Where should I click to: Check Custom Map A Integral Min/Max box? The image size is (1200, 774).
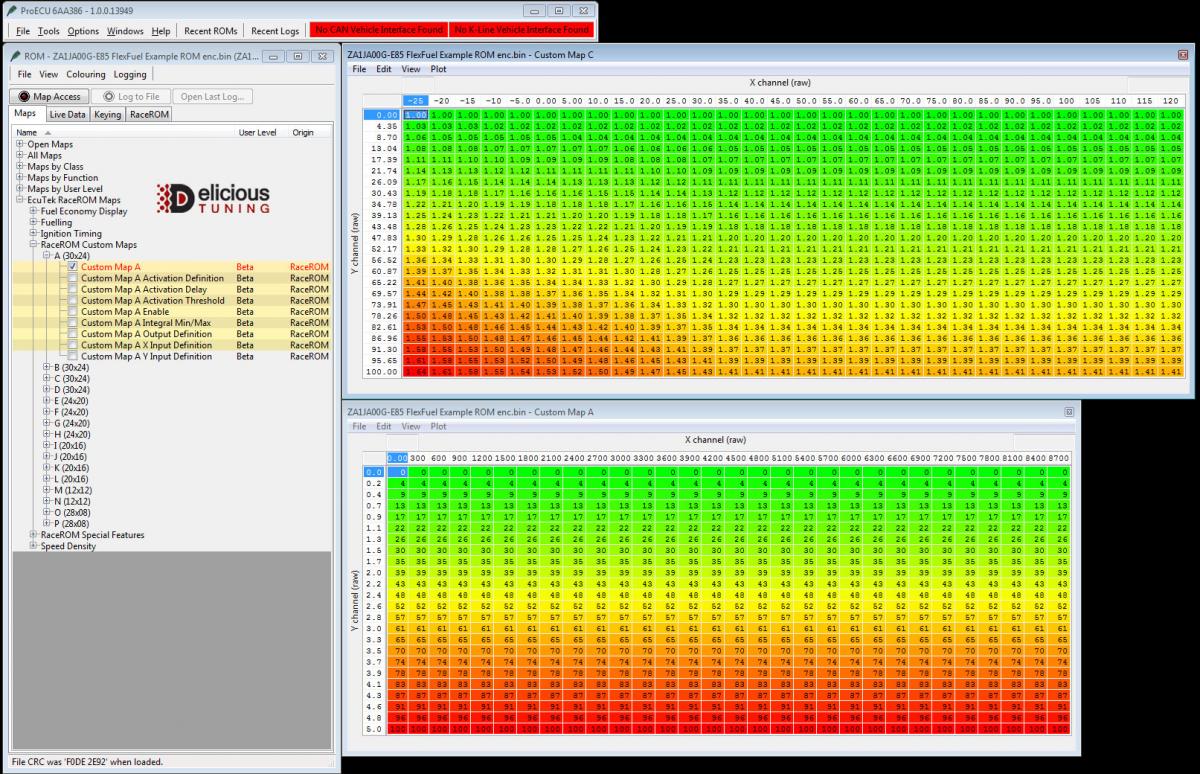coord(72,323)
